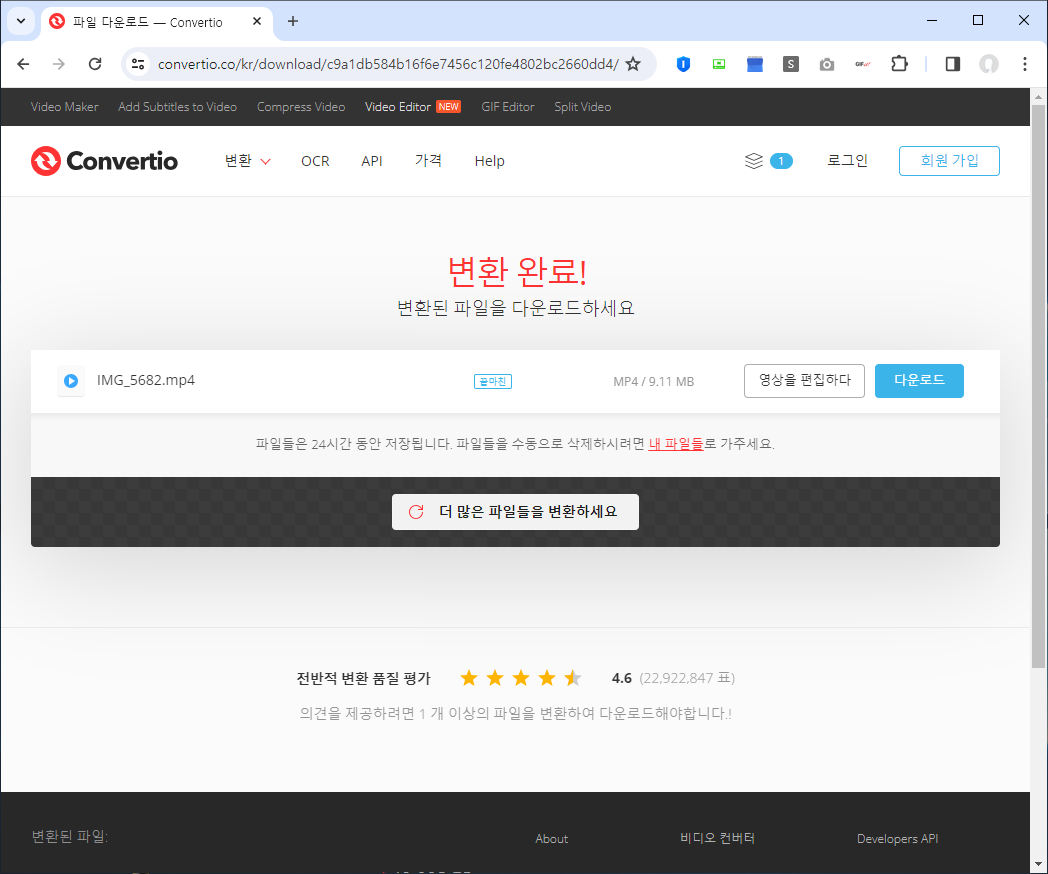
Task: Open the Chrome side panel icon
Action: (x=952, y=63)
